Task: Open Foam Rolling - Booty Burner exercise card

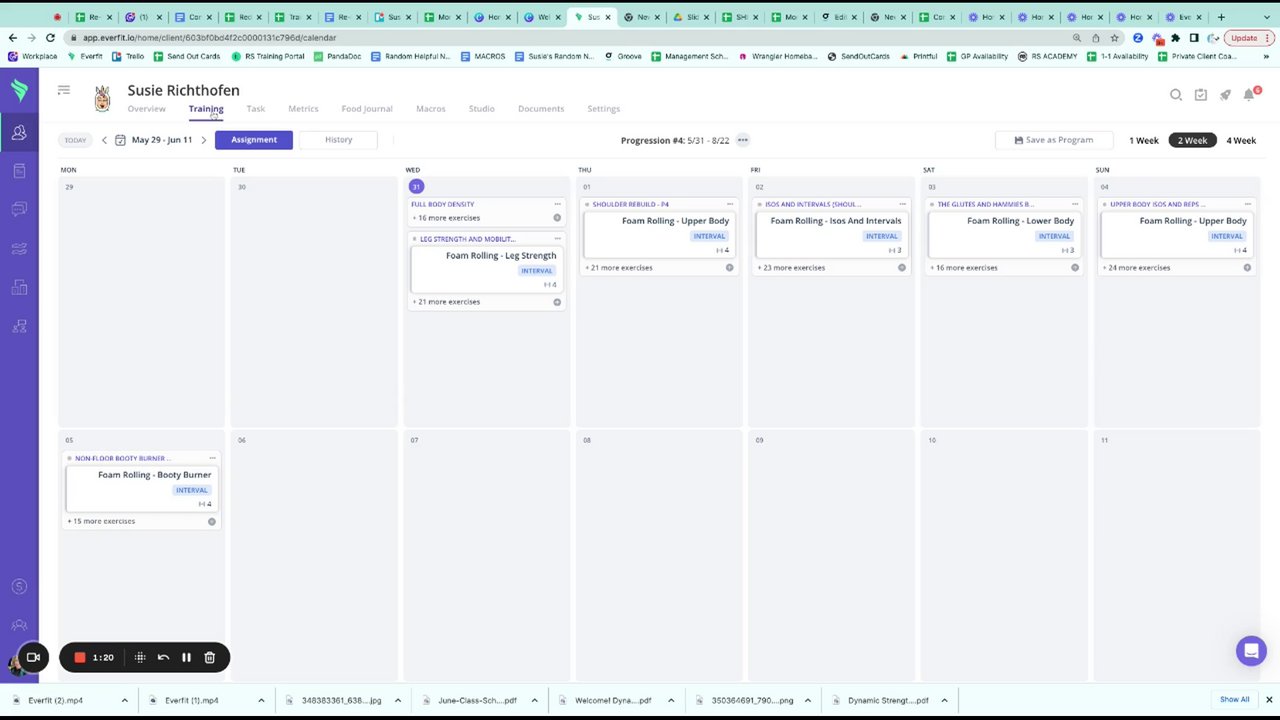Action: [141, 490]
